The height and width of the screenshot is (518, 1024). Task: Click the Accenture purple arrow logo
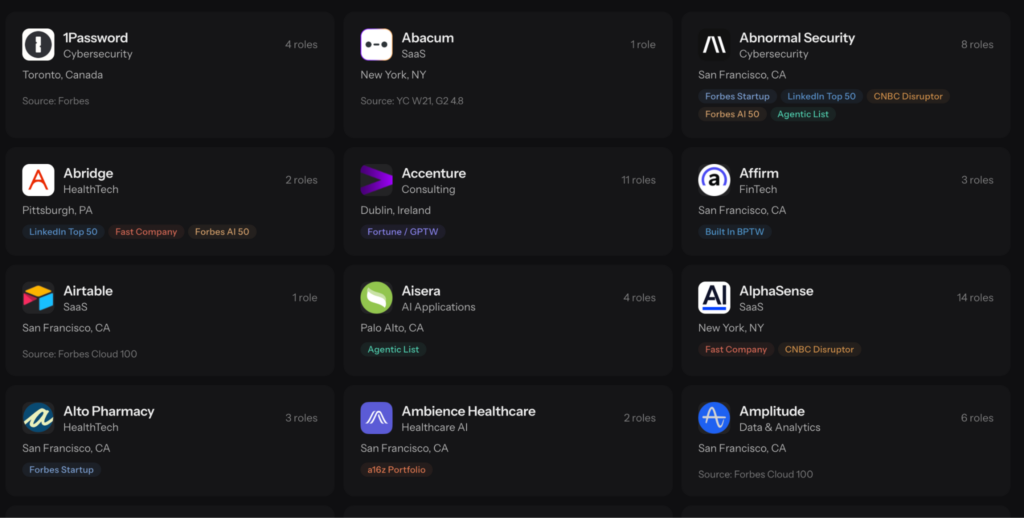tap(376, 180)
